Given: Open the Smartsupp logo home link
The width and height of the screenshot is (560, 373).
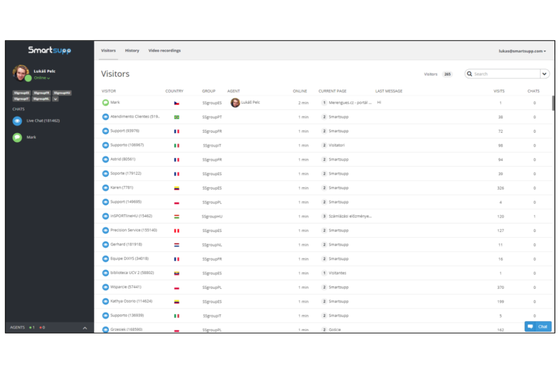Looking at the screenshot, I should pyautogui.click(x=50, y=50).
